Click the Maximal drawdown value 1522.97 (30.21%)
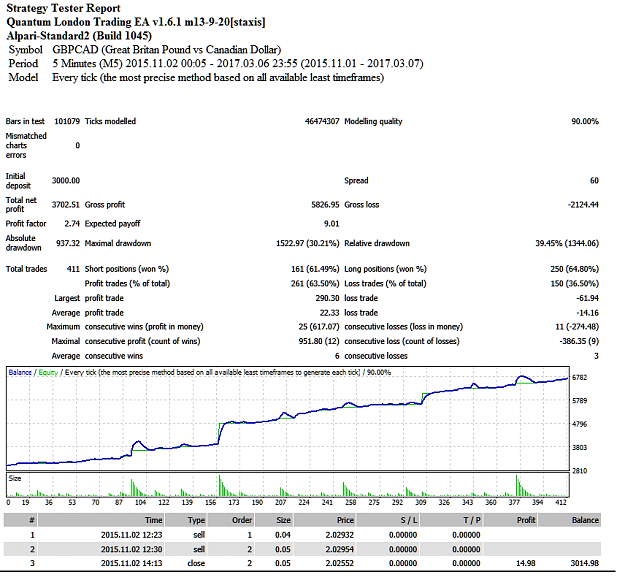625x580 pixels. [308, 243]
